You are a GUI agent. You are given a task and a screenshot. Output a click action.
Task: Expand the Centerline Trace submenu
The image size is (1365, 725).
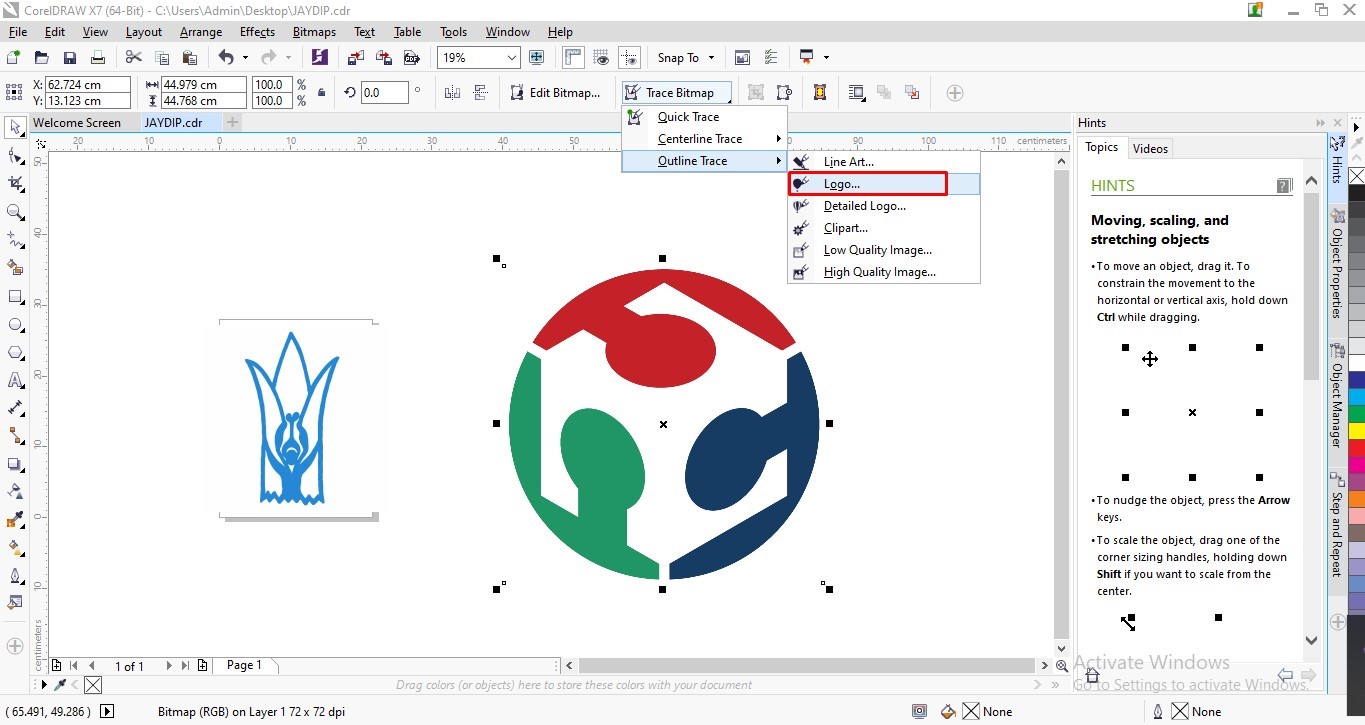click(x=704, y=139)
